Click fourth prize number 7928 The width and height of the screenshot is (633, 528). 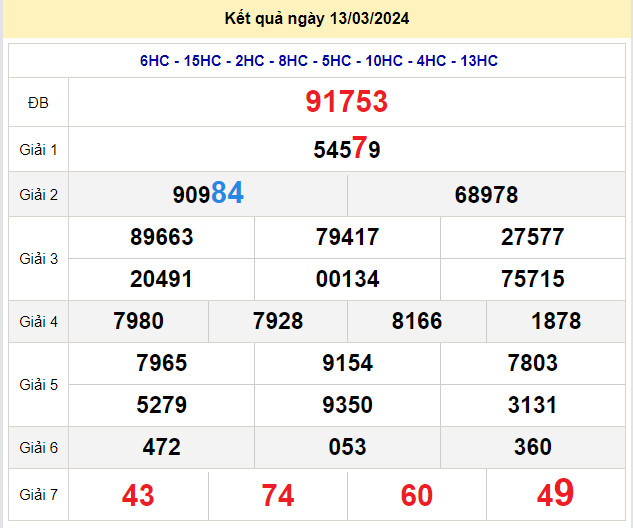click(x=278, y=321)
